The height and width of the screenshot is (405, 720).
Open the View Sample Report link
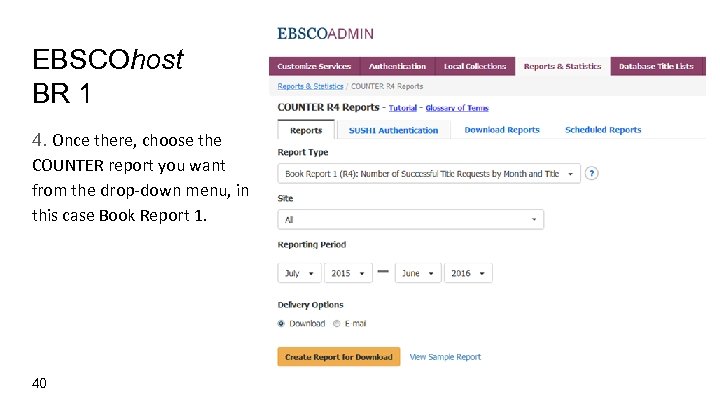tap(445, 357)
